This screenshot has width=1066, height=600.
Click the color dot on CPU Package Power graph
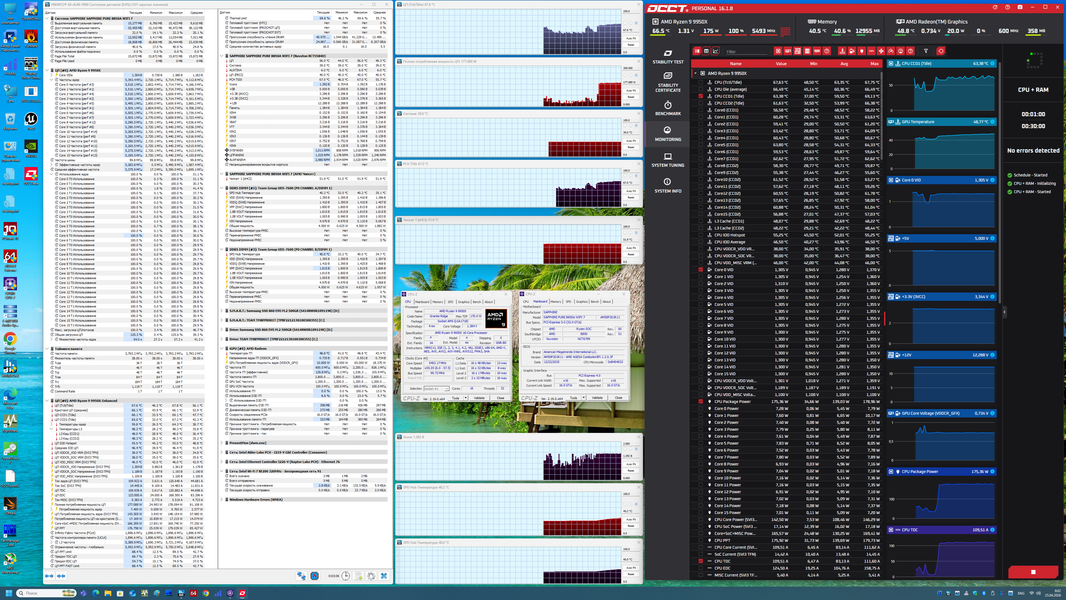992,472
